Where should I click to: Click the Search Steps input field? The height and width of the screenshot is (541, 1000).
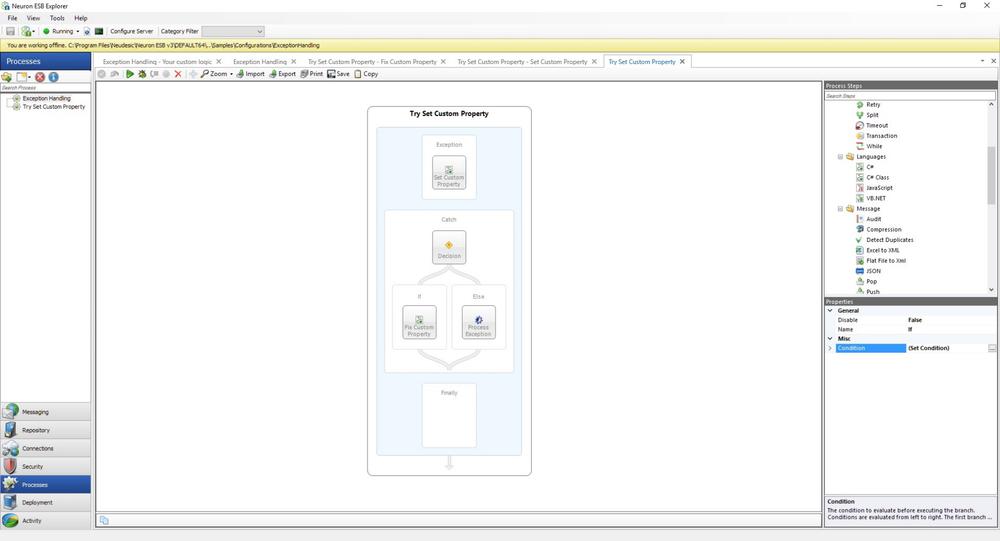point(909,96)
